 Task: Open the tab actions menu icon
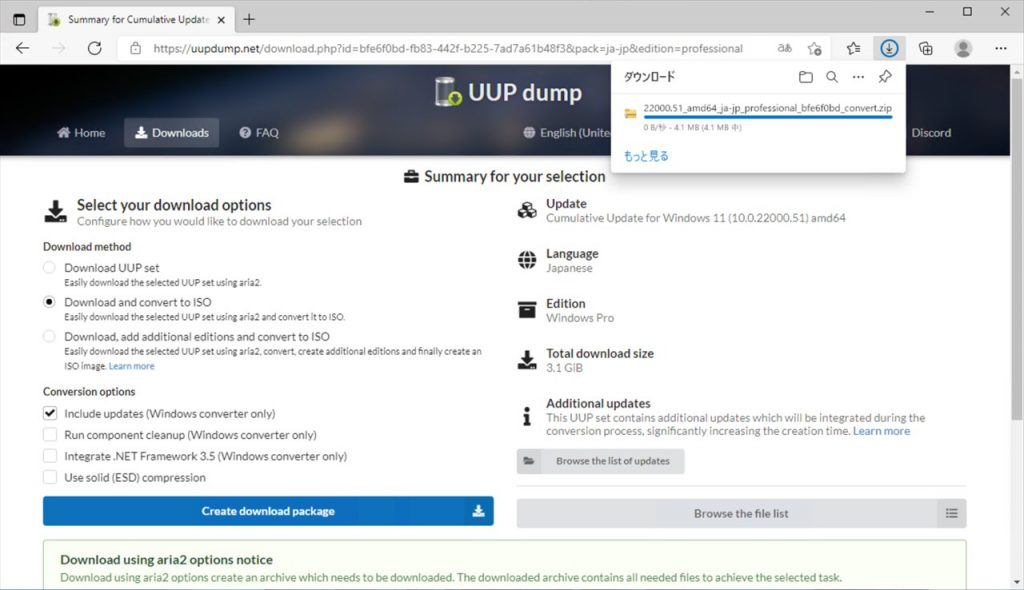click(x=20, y=20)
